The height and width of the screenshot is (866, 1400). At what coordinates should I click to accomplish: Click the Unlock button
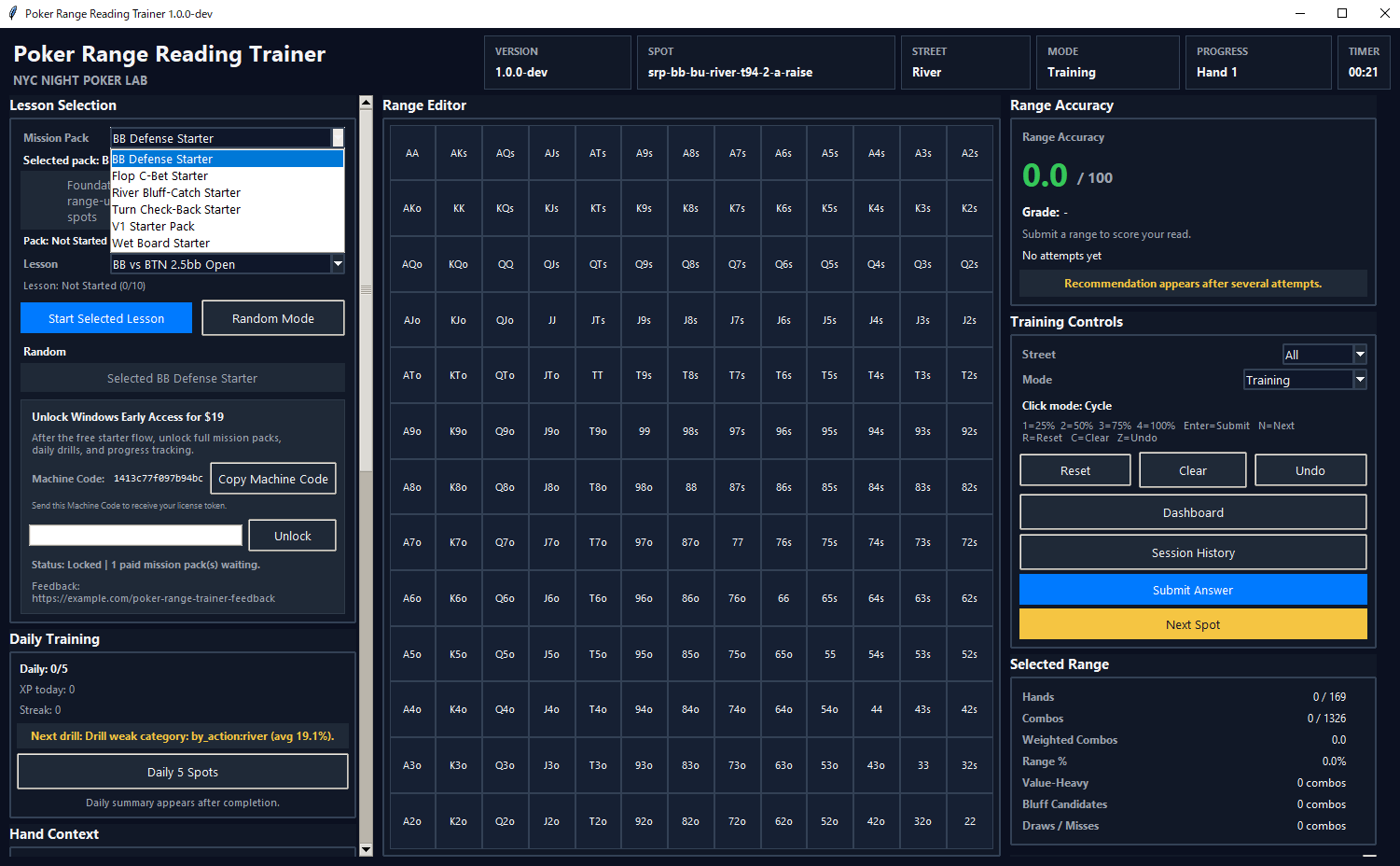click(293, 536)
